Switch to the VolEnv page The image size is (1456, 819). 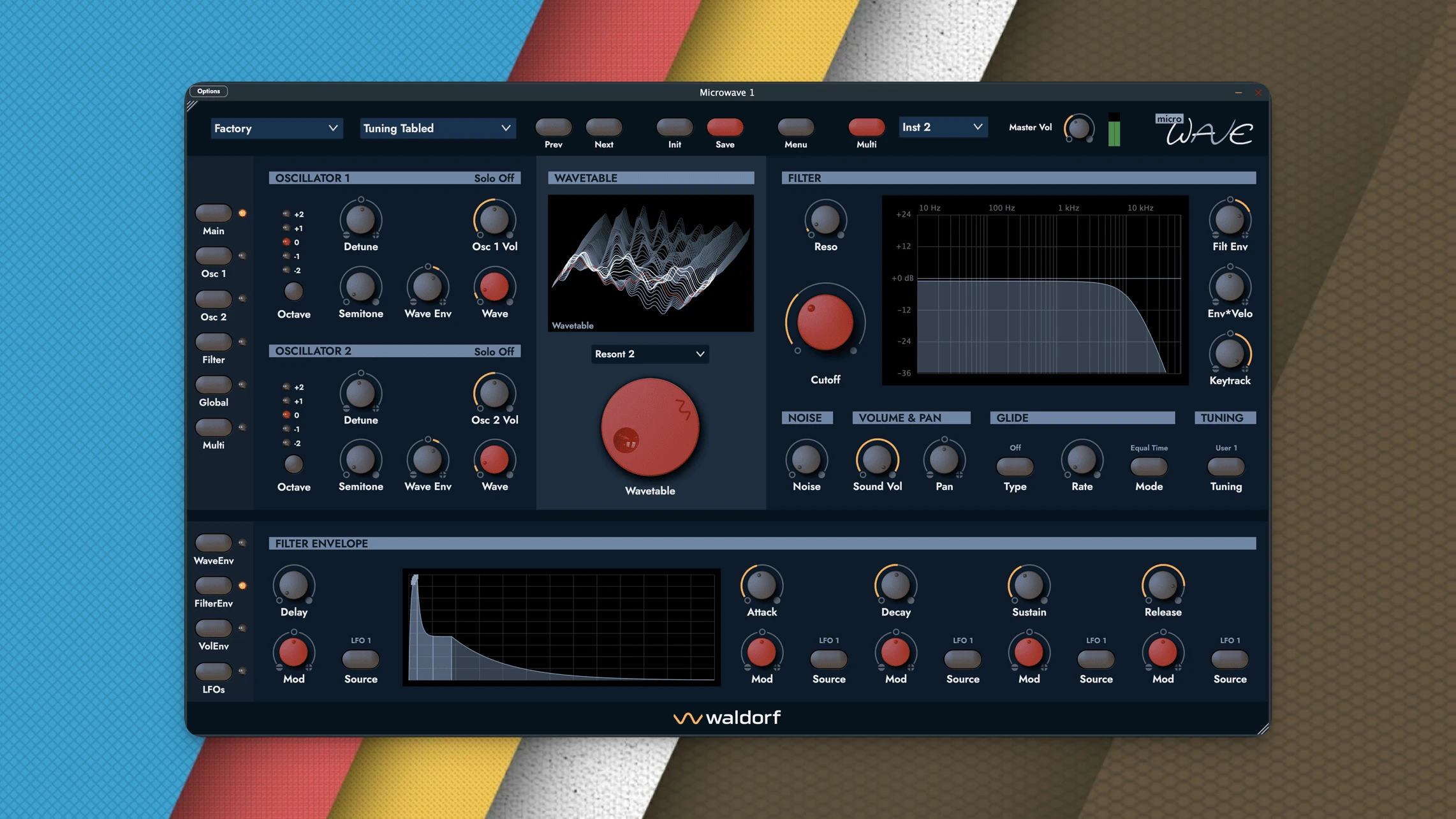214,628
